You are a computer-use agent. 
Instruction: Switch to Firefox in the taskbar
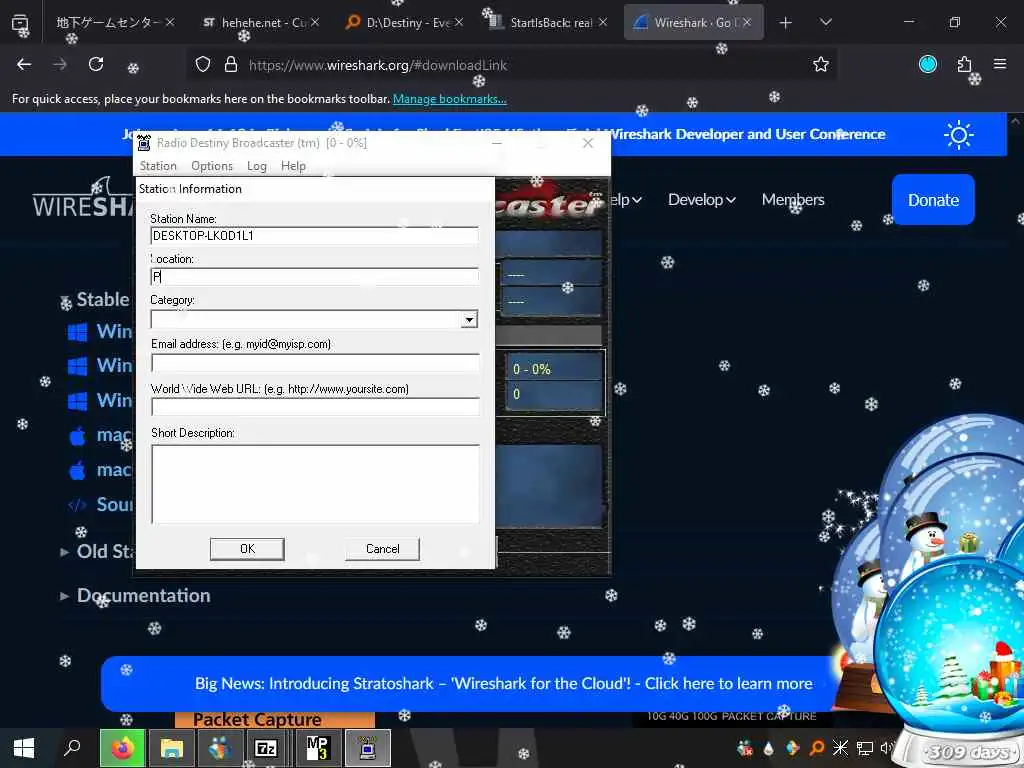pos(122,748)
